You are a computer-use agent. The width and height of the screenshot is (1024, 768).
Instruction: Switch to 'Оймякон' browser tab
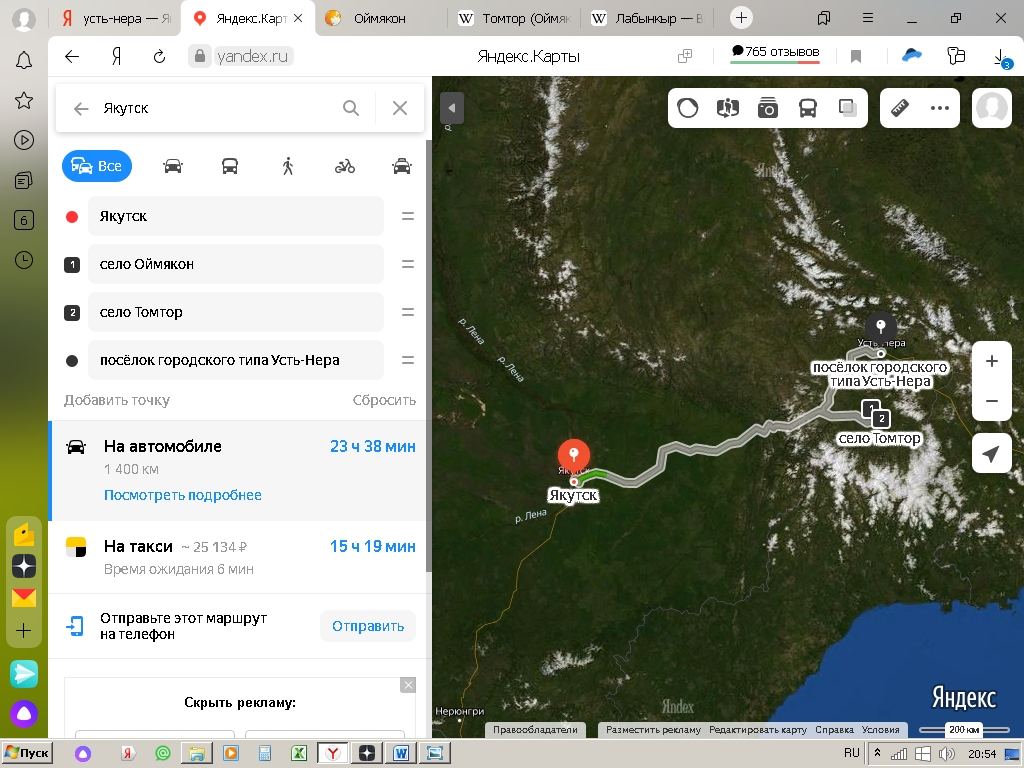(379, 18)
